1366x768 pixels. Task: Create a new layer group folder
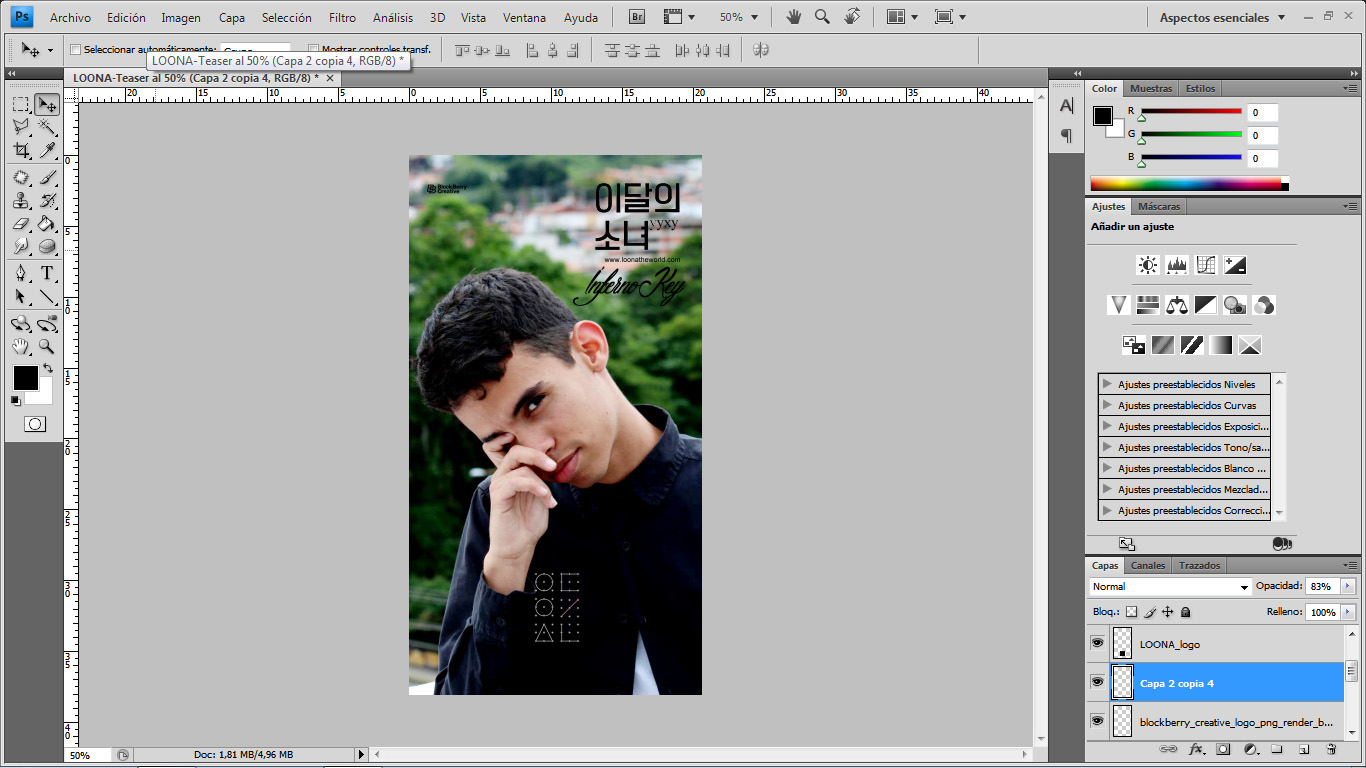pyautogui.click(x=1277, y=749)
